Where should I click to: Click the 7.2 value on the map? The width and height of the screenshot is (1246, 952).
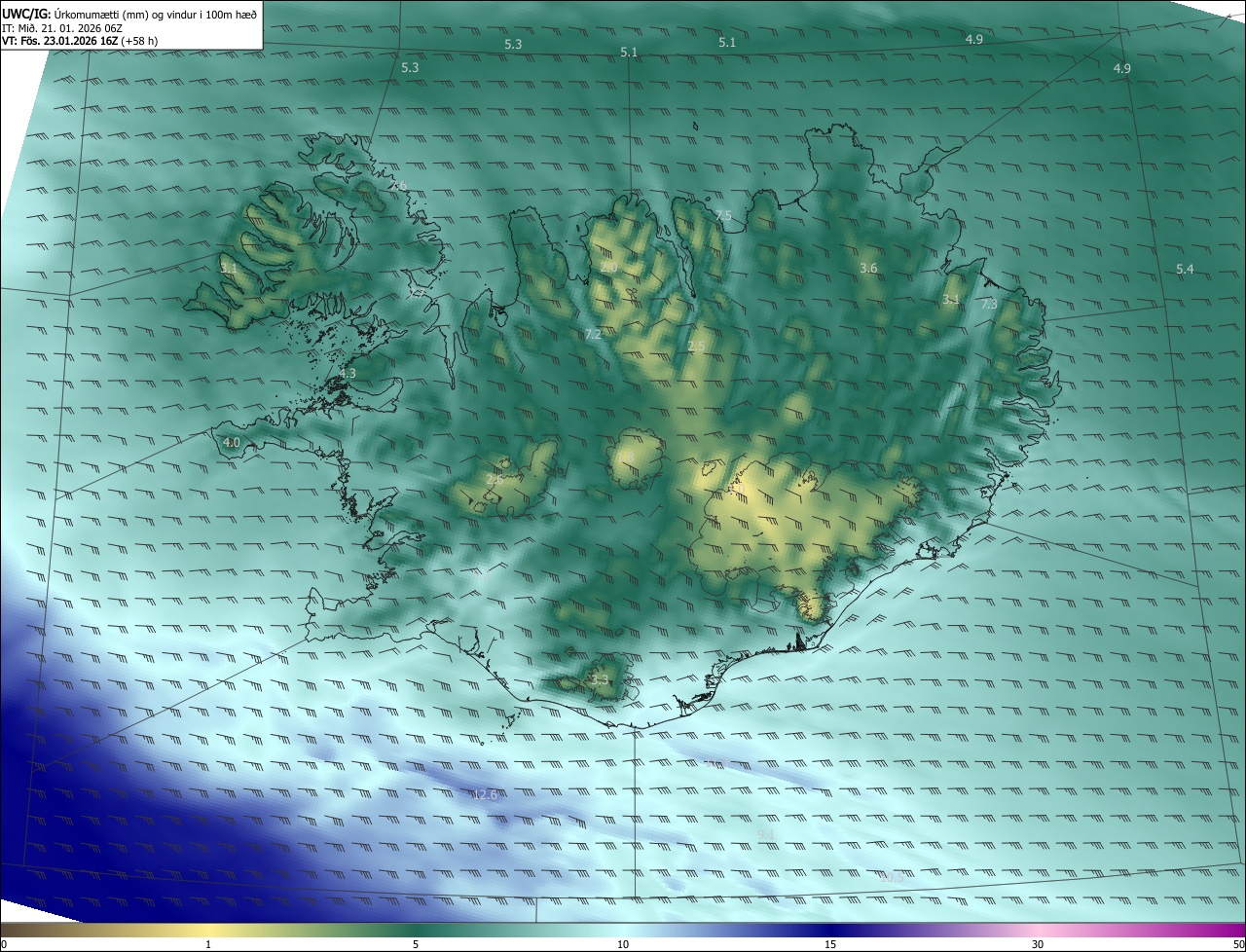point(593,335)
